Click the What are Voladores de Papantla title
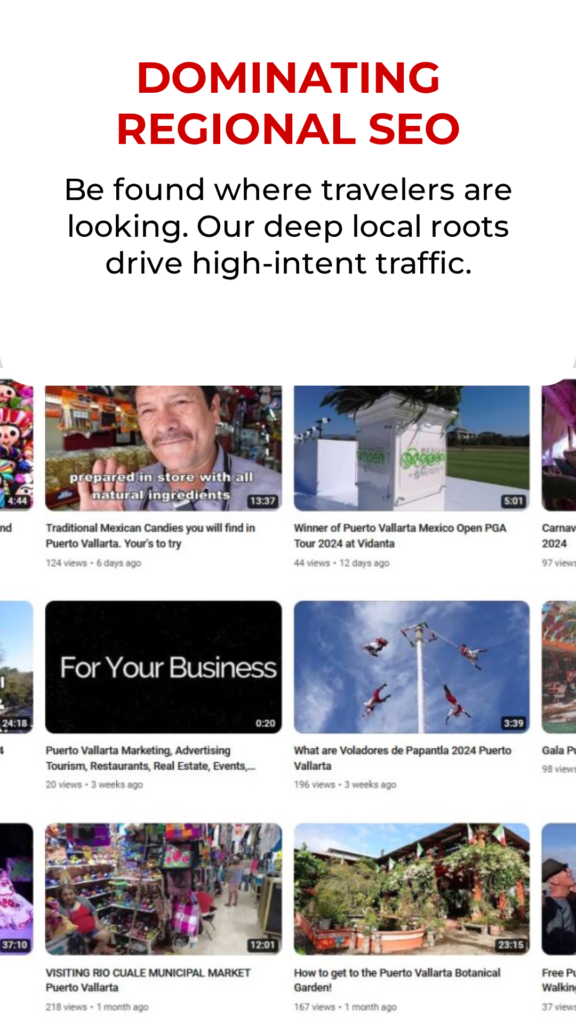Screen dimensions: 576x1024 point(402,758)
